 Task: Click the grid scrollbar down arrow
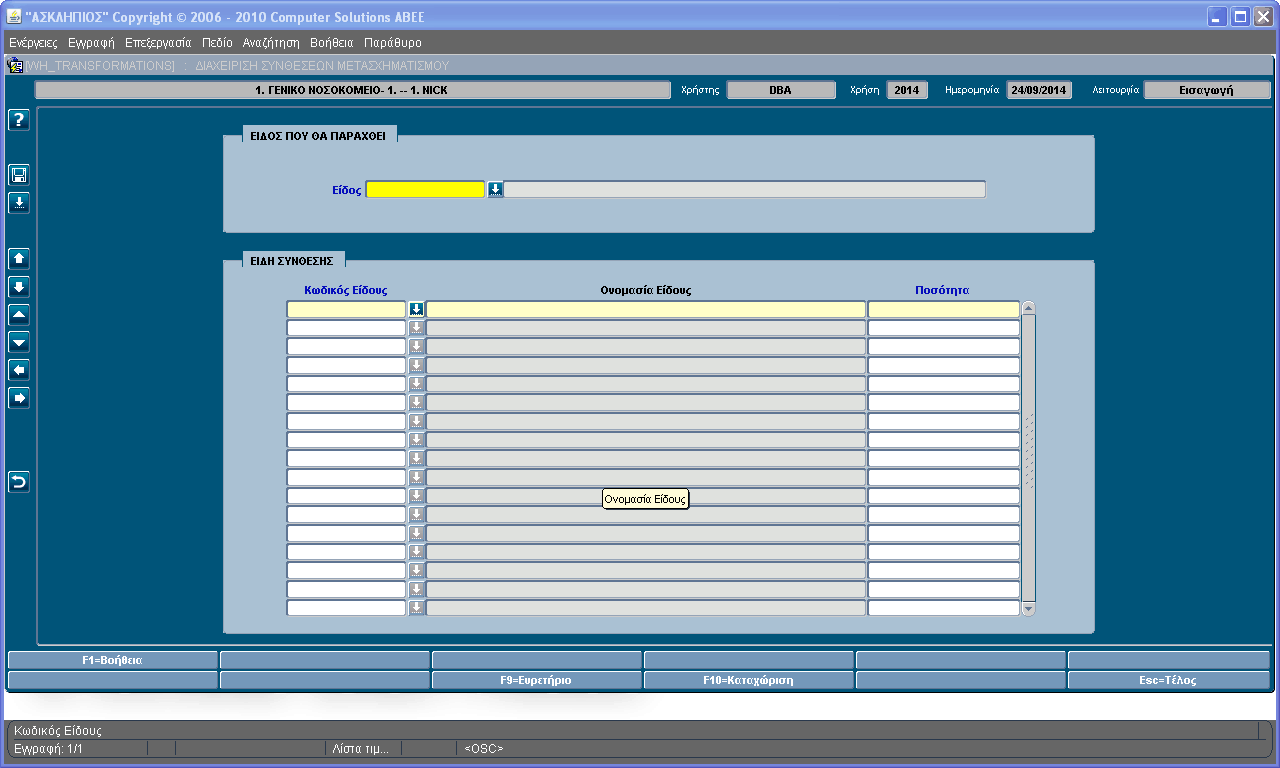tap(1028, 608)
